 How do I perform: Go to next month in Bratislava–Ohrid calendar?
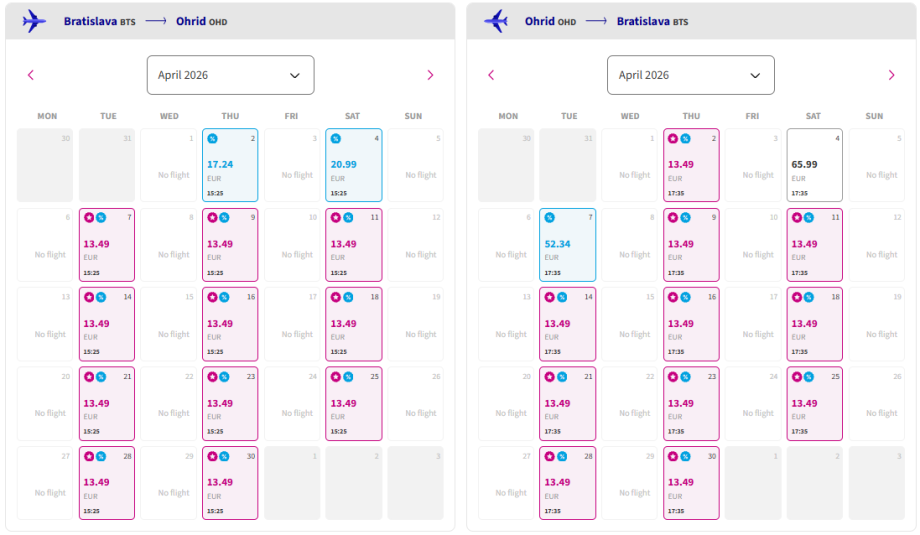(x=430, y=75)
